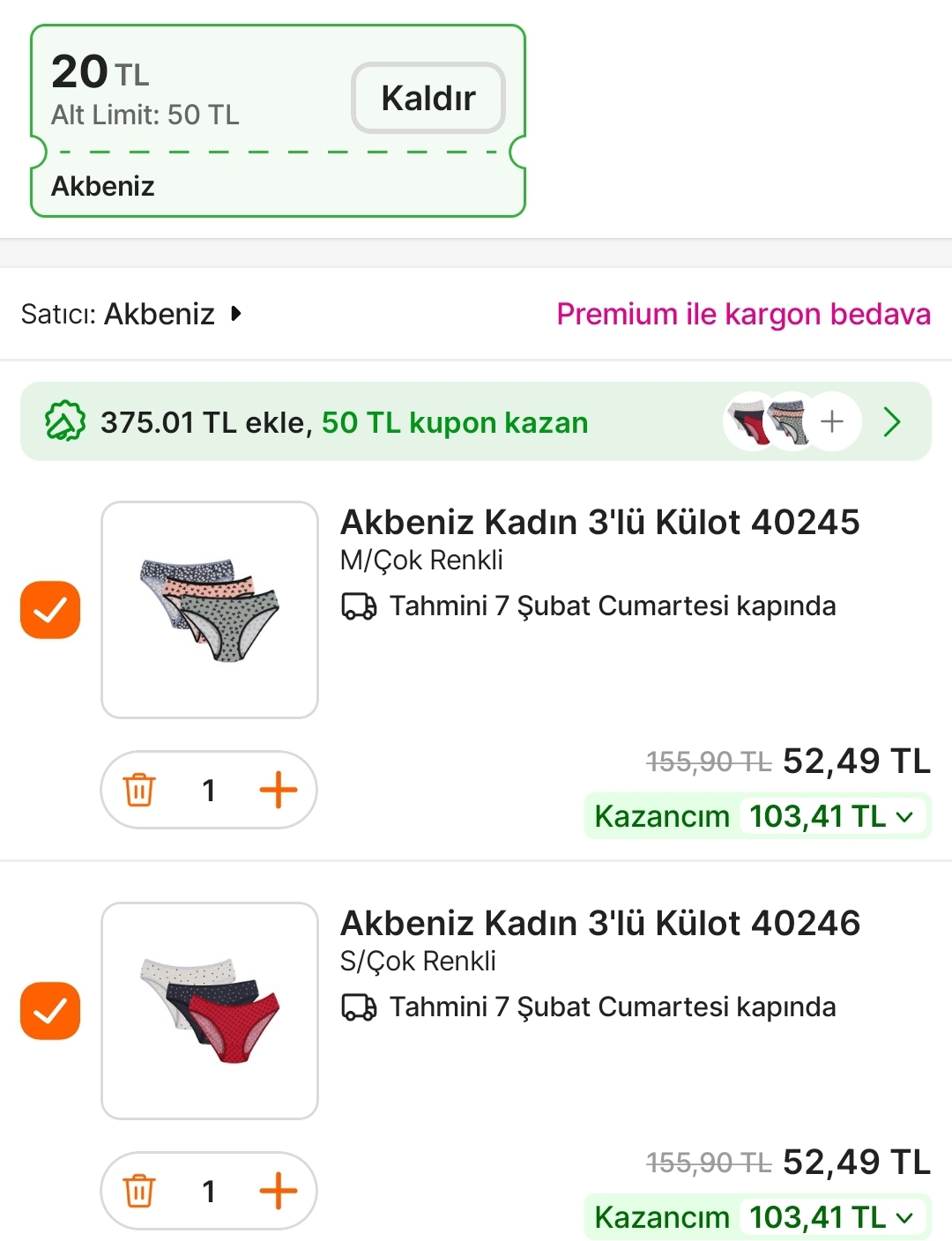Click delivery truck icon for Külot 40245

(359, 606)
